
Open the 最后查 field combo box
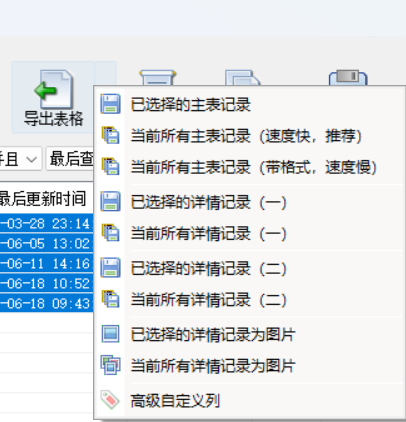(70, 159)
